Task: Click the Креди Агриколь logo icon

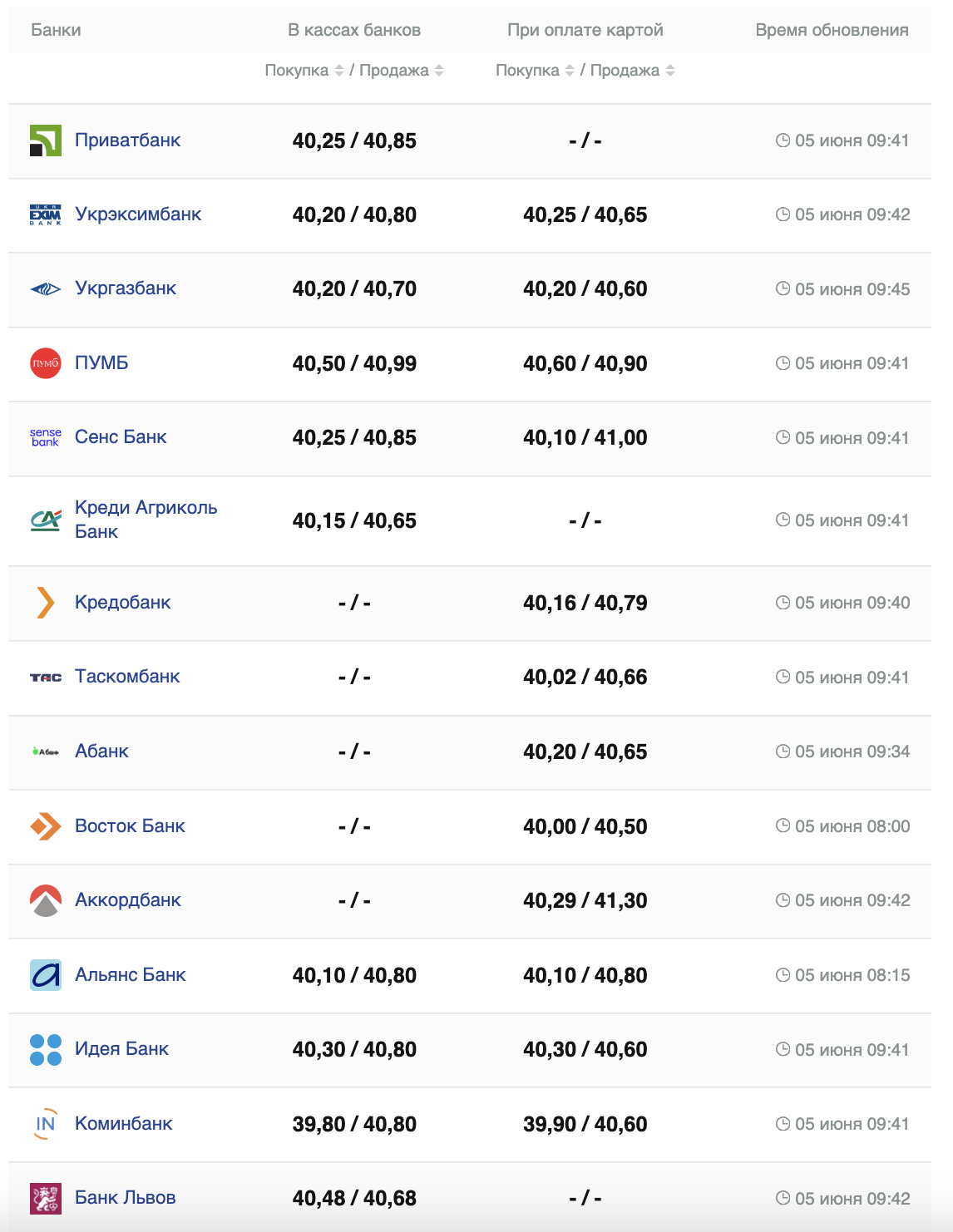Action: pyautogui.click(x=46, y=520)
